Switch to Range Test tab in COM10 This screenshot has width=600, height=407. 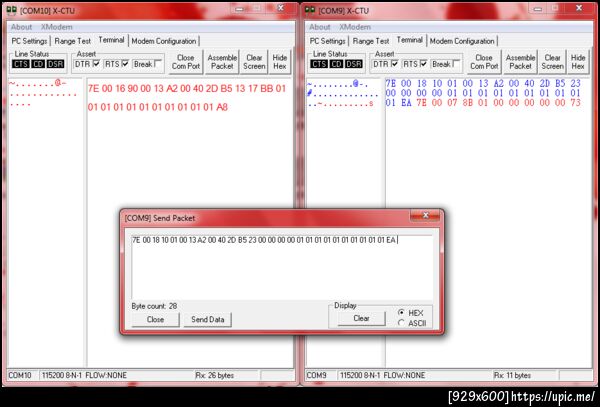tap(73, 41)
